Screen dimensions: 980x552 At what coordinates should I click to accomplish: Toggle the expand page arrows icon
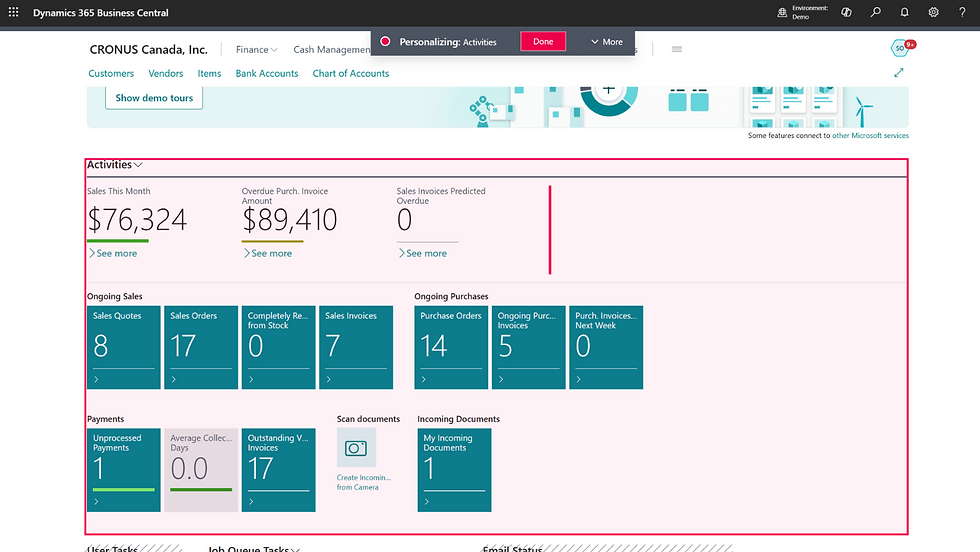[x=899, y=73]
